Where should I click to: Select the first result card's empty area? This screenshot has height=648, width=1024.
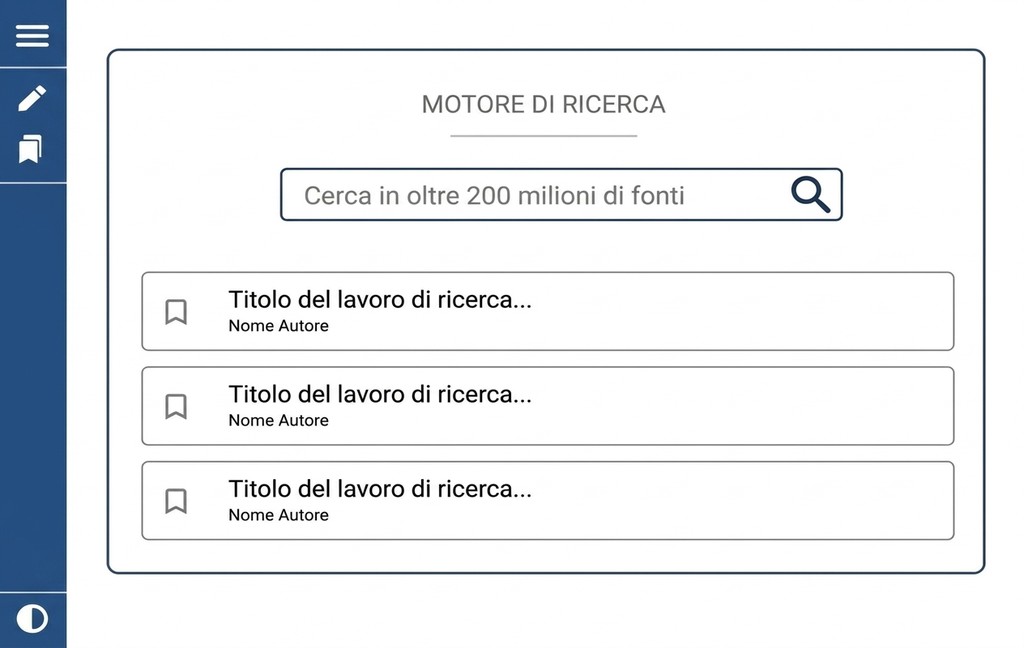click(738, 312)
